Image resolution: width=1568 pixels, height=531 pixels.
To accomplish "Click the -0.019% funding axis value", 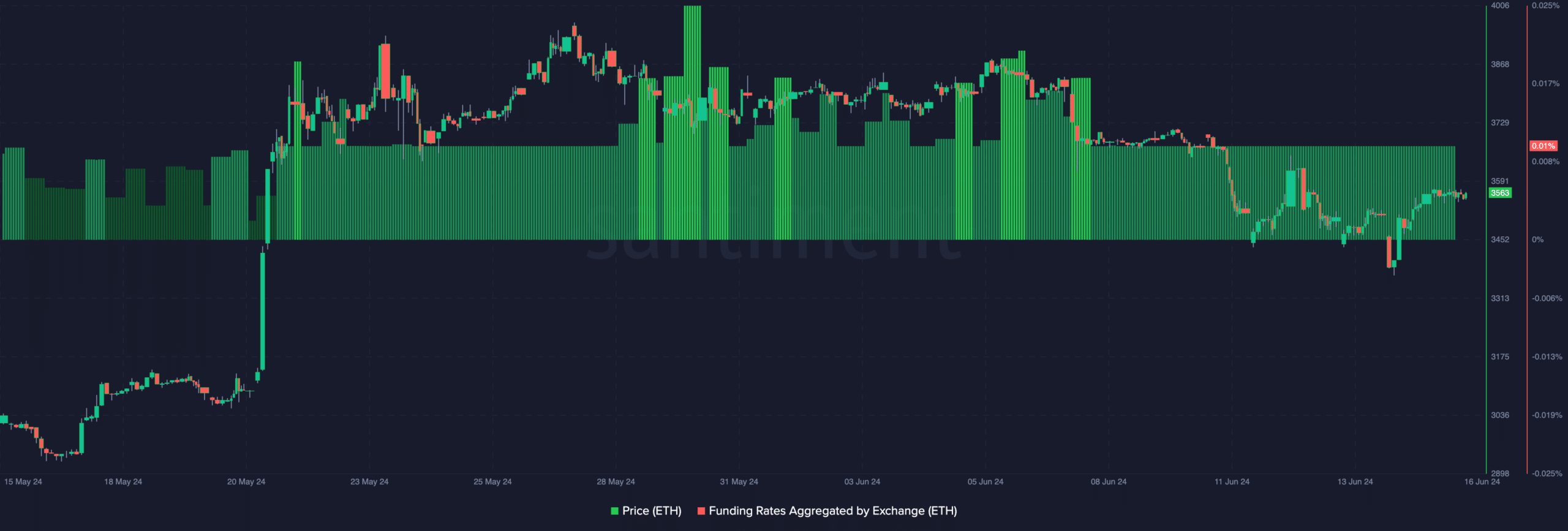I will [x=1547, y=415].
